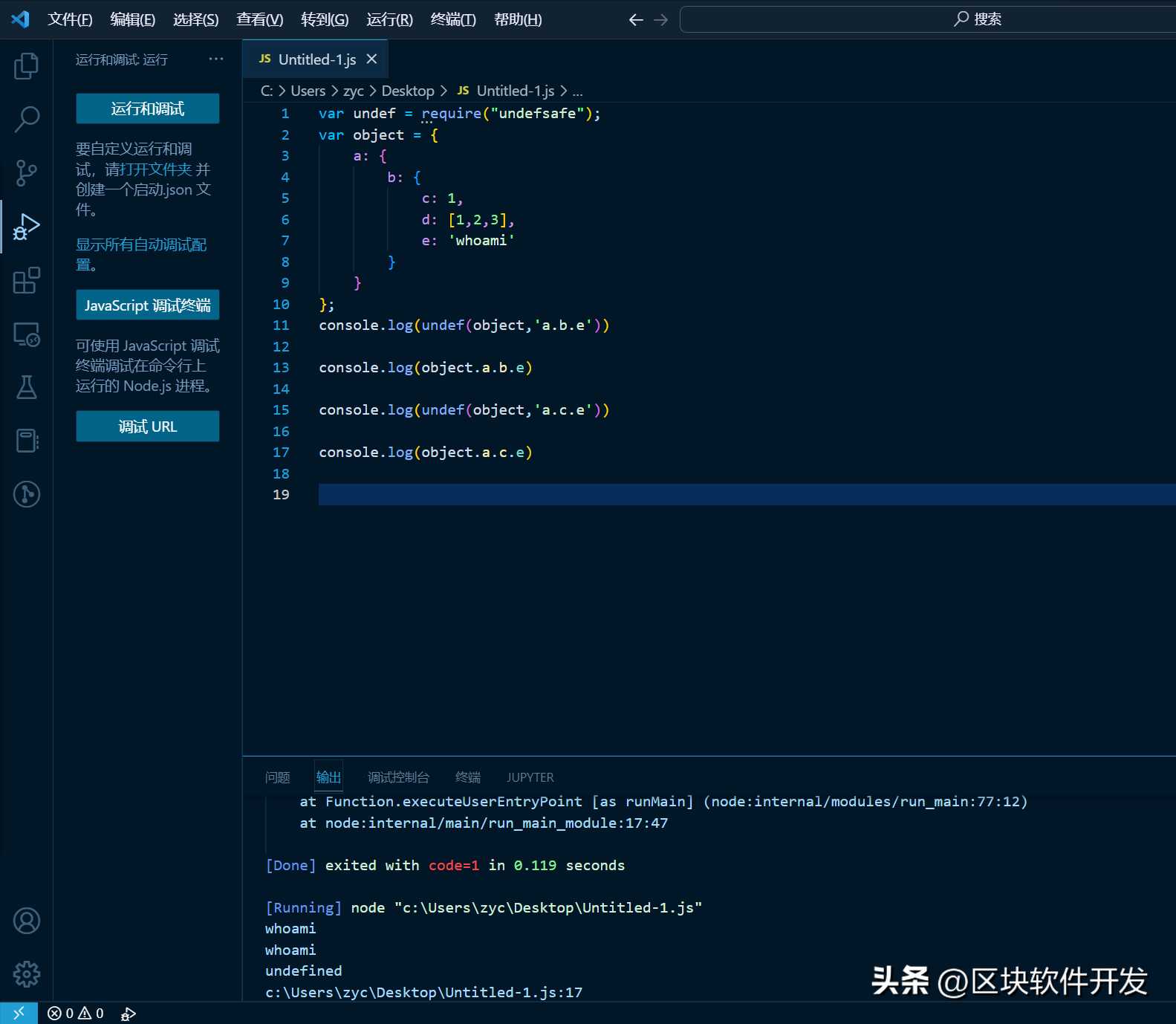1176x1024 pixels.
Task: Open the 查看(V) menu
Action: (259, 20)
